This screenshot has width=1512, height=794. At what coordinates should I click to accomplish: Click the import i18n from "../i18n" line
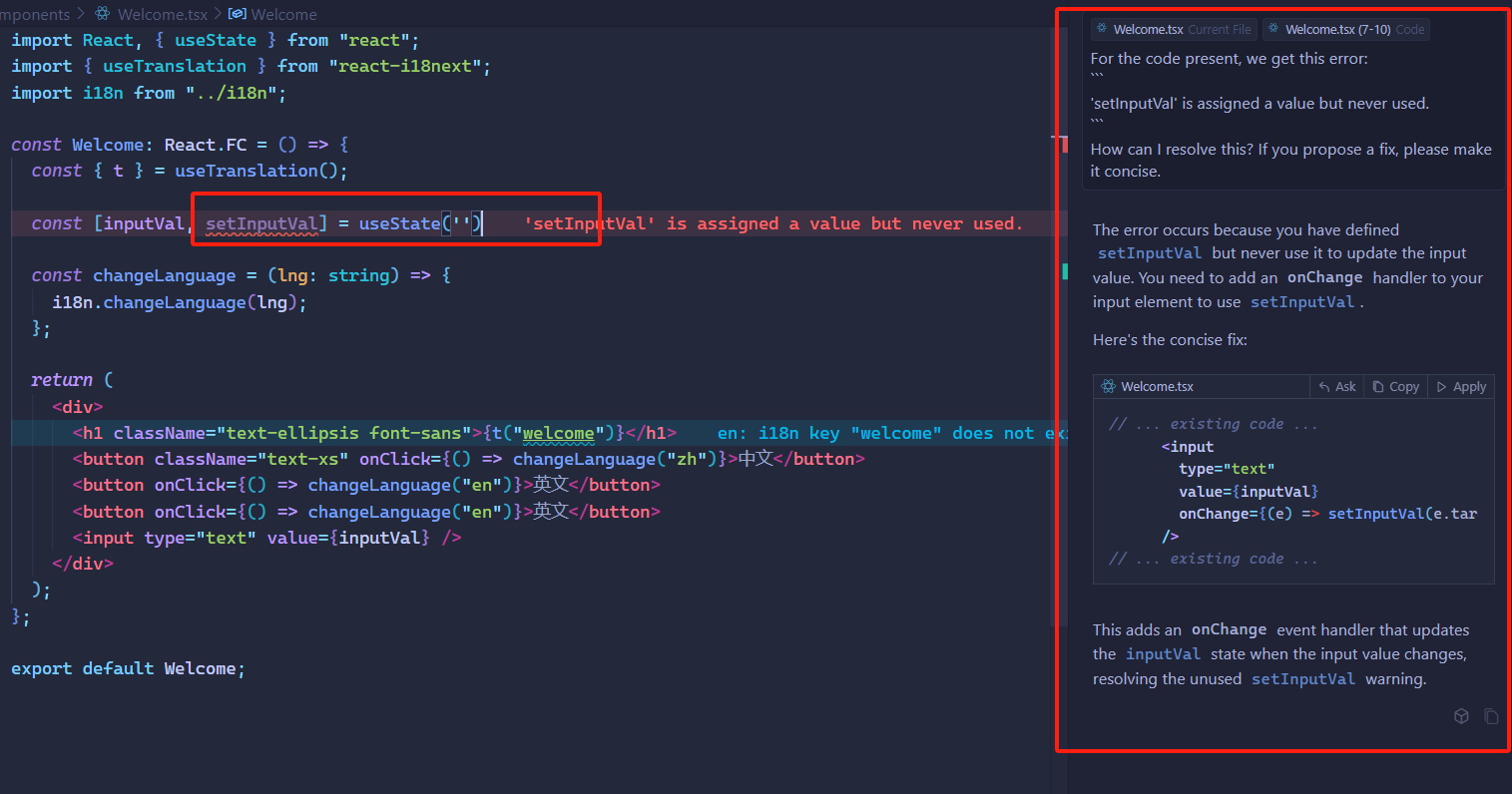[149, 93]
